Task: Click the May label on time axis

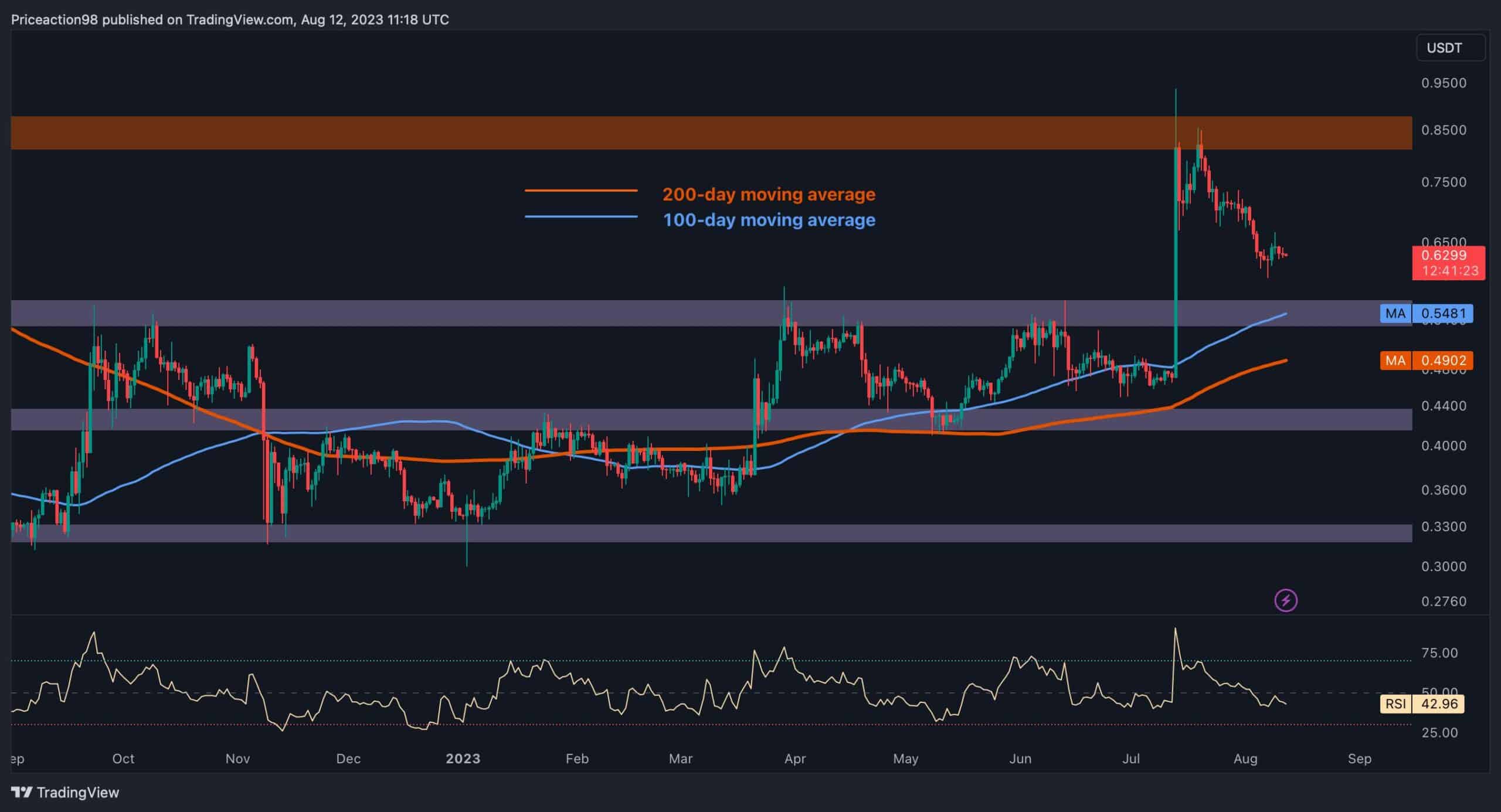Action: tap(905, 759)
